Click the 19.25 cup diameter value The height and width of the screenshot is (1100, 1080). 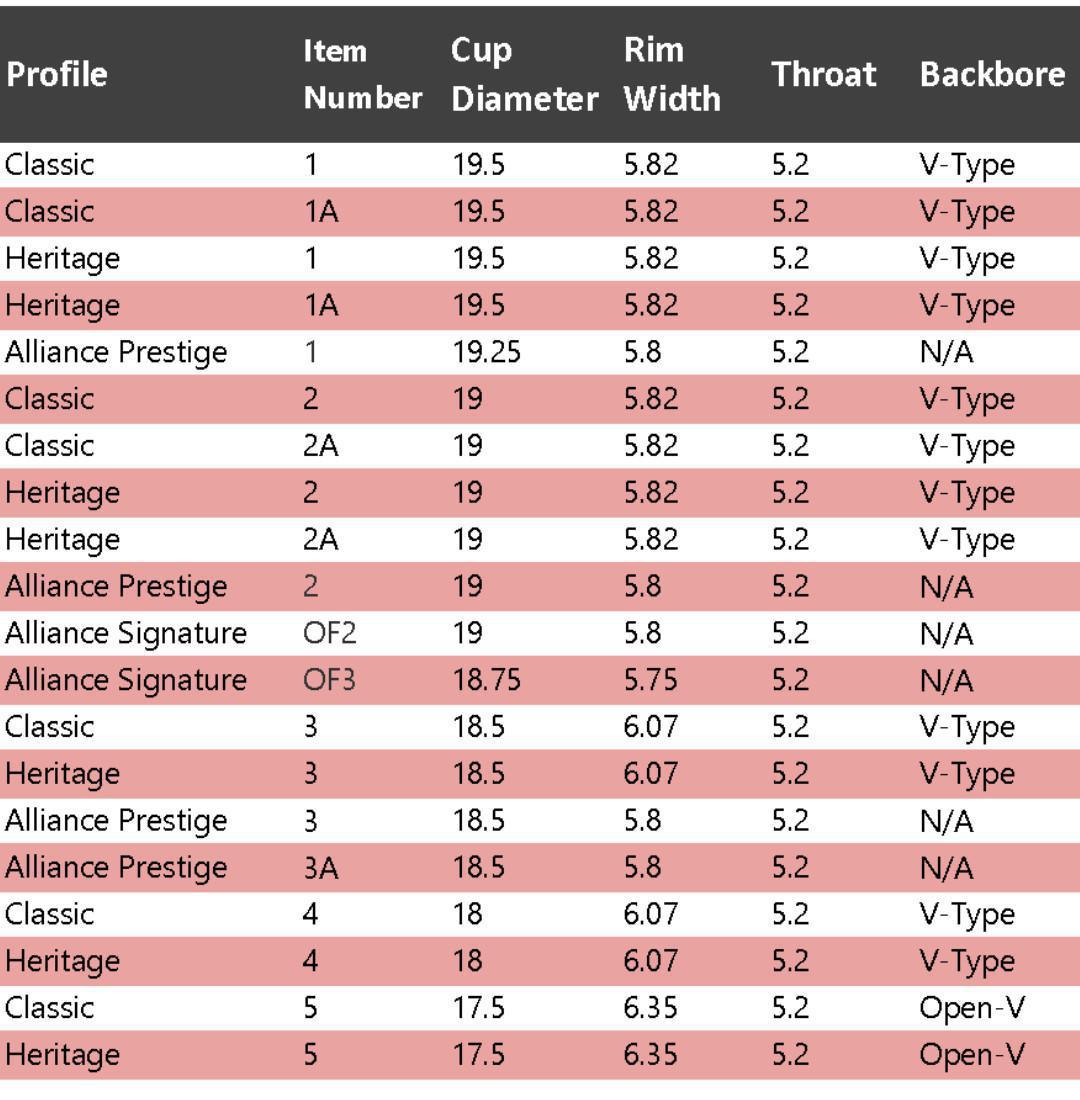coord(486,352)
